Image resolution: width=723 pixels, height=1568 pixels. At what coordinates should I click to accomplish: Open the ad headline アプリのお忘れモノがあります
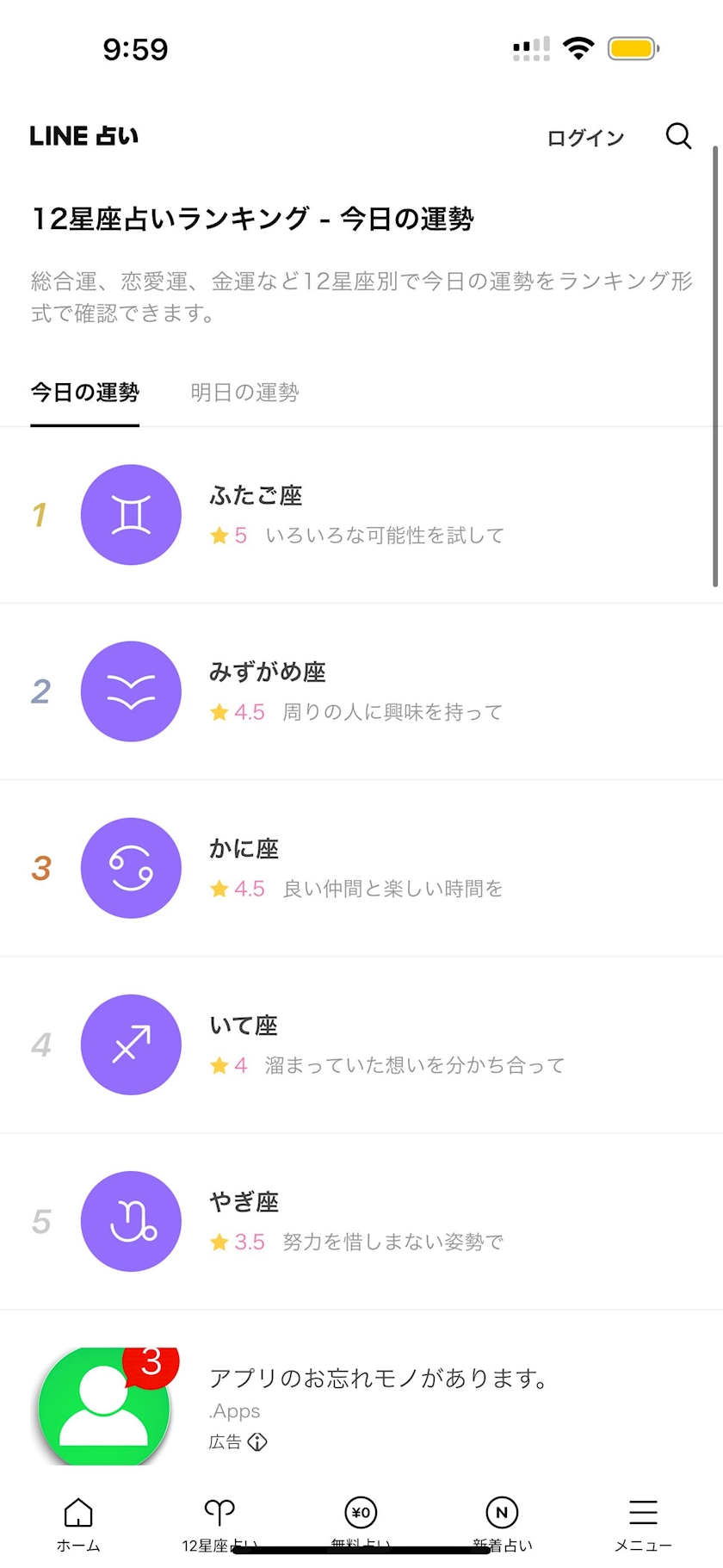point(379,1379)
